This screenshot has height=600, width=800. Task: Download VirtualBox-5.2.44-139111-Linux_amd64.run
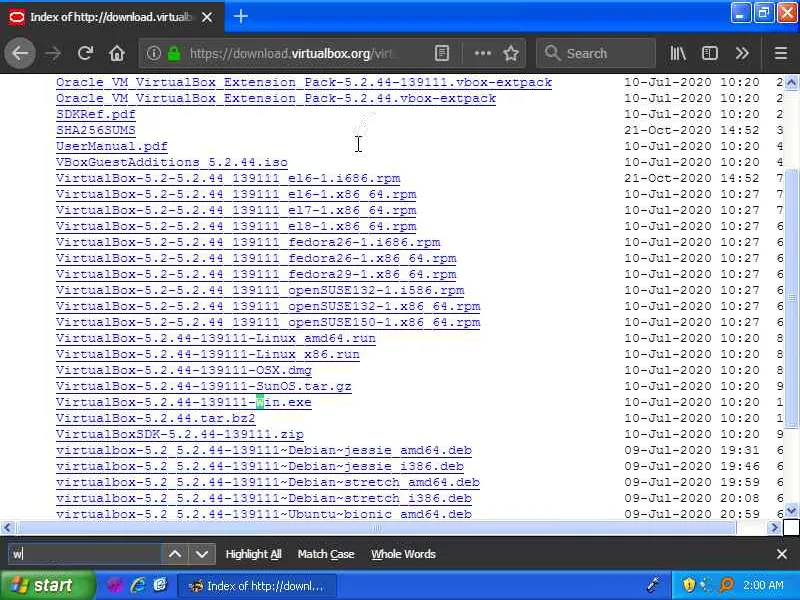tap(216, 338)
